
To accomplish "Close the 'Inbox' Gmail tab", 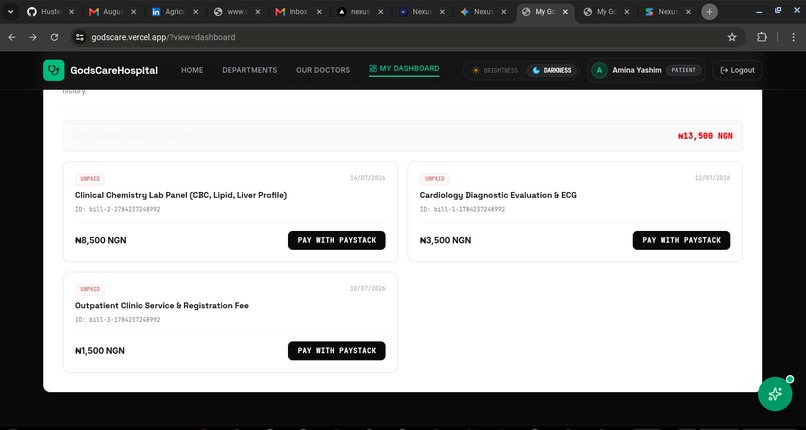I will pyautogui.click(x=319, y=12).
